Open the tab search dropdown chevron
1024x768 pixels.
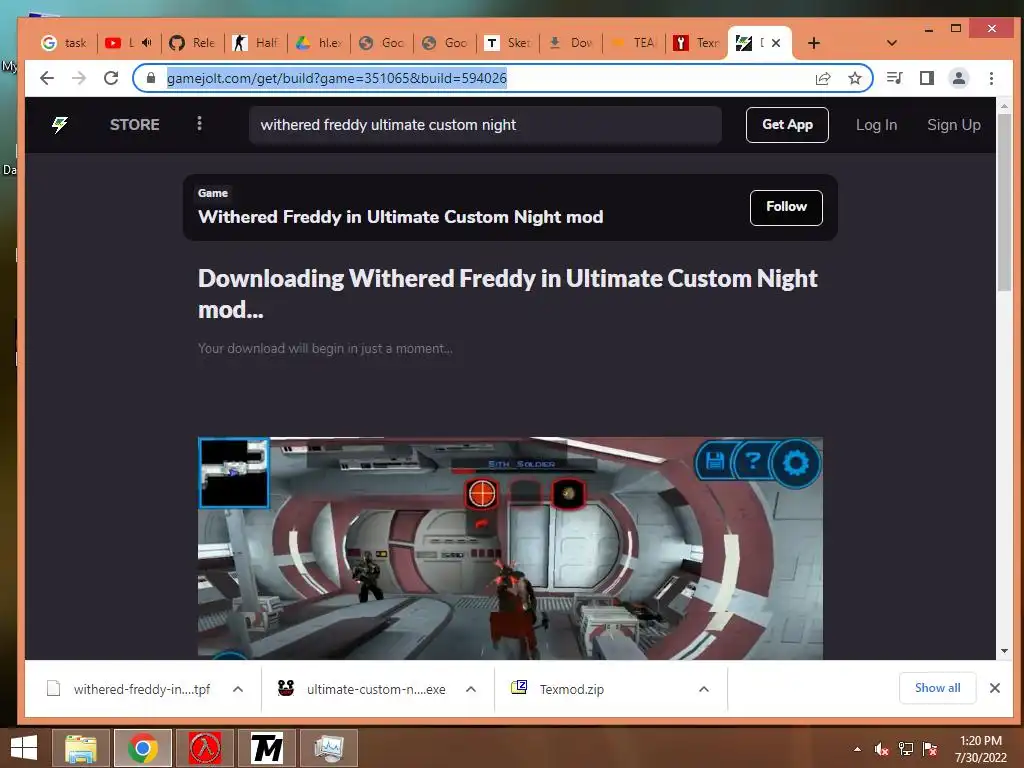click(x=891, y=43)
